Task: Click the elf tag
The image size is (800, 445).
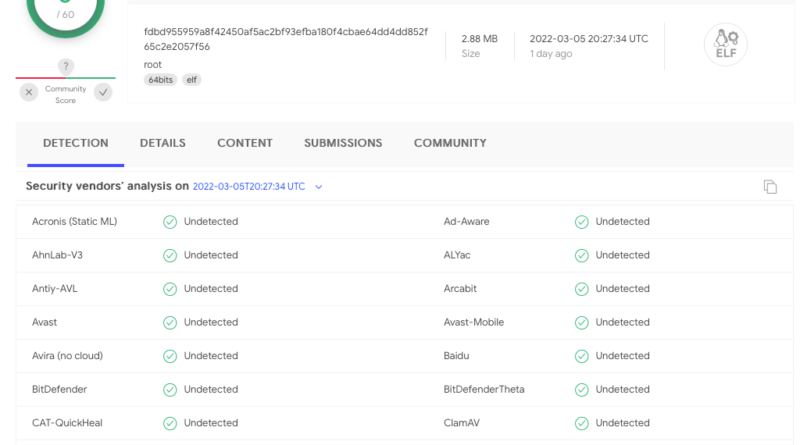Action: click(x=191, y=80)
